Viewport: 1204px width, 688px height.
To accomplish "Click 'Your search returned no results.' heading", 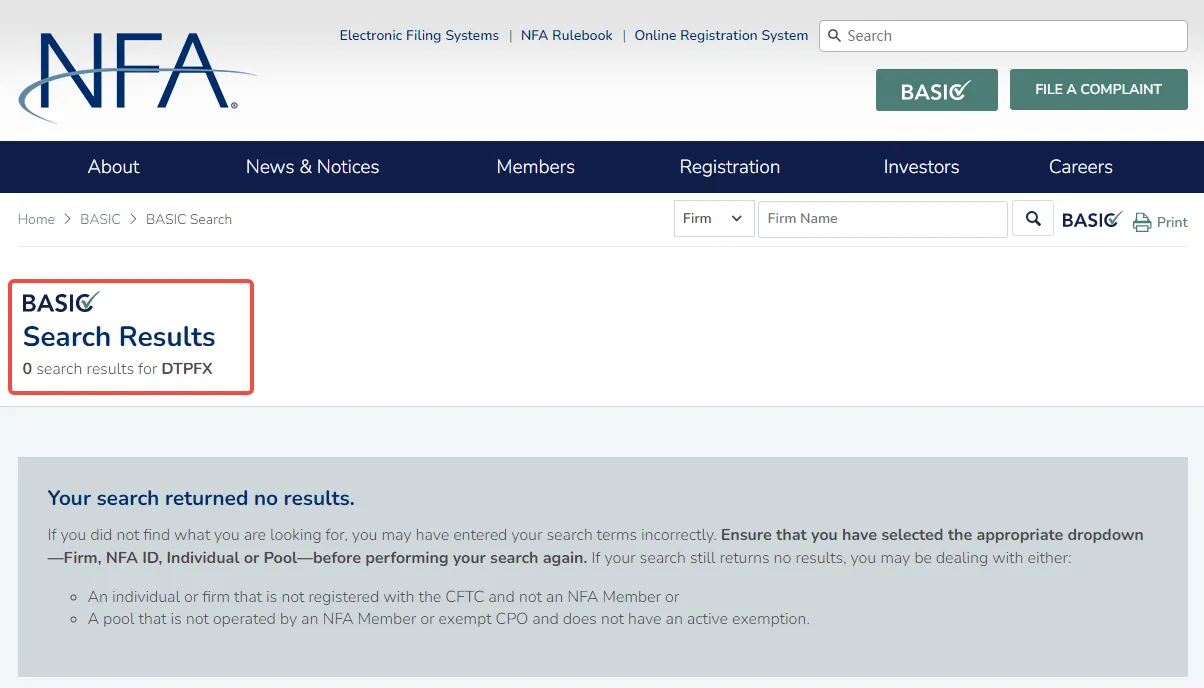I will (201, 498).
